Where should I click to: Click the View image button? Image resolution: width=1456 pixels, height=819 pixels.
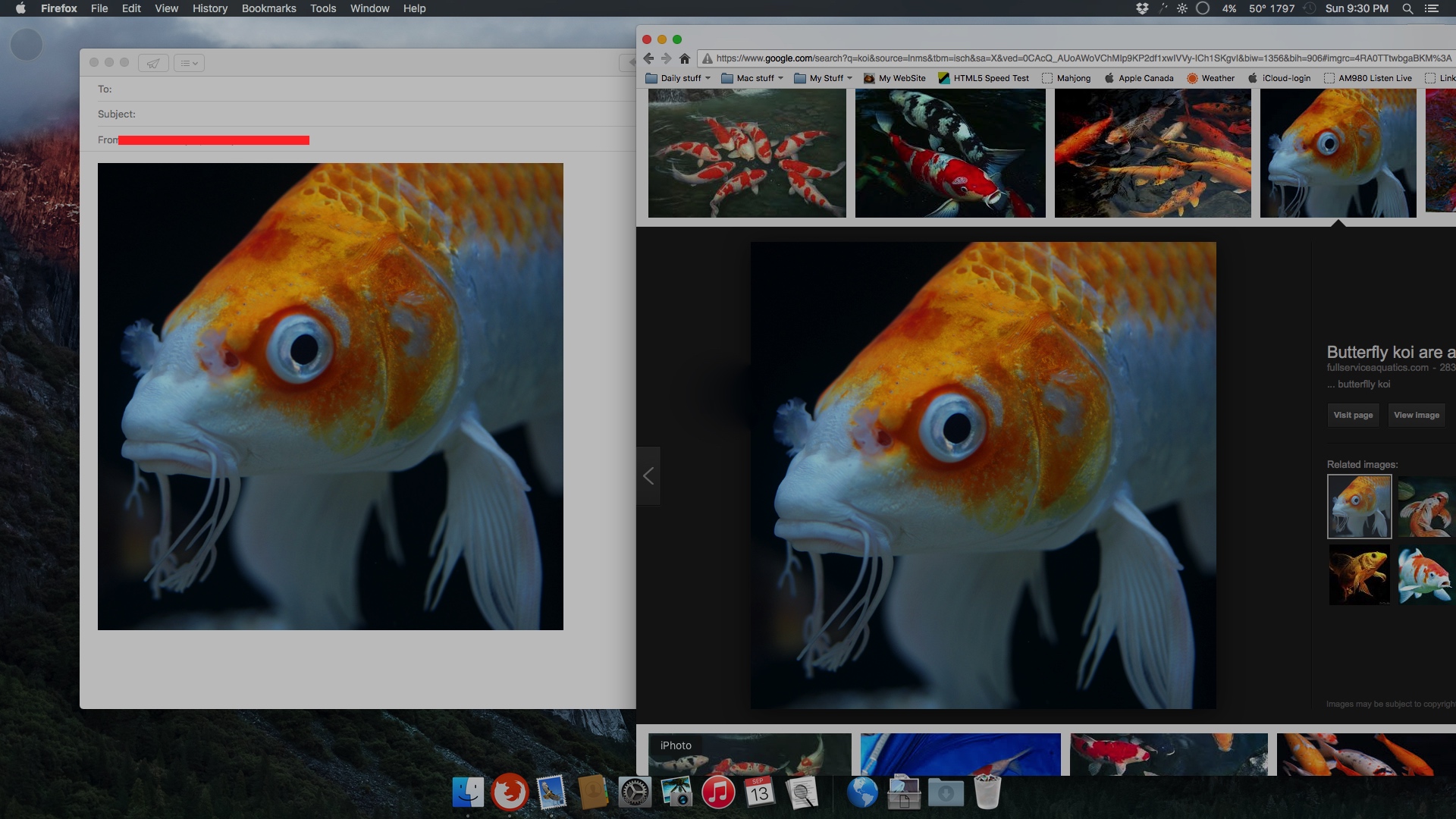pyautogui.click(x=1416, y=415)
